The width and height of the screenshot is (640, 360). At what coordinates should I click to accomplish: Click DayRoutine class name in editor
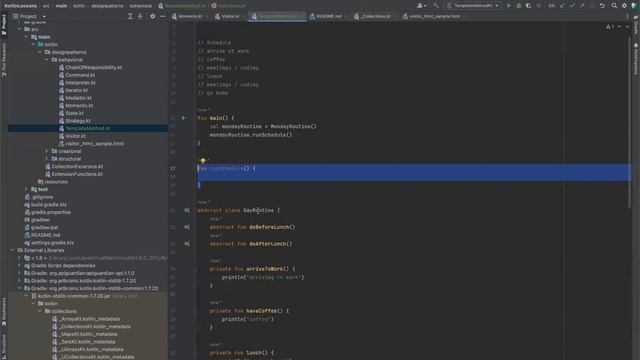(x=258, y=210)
